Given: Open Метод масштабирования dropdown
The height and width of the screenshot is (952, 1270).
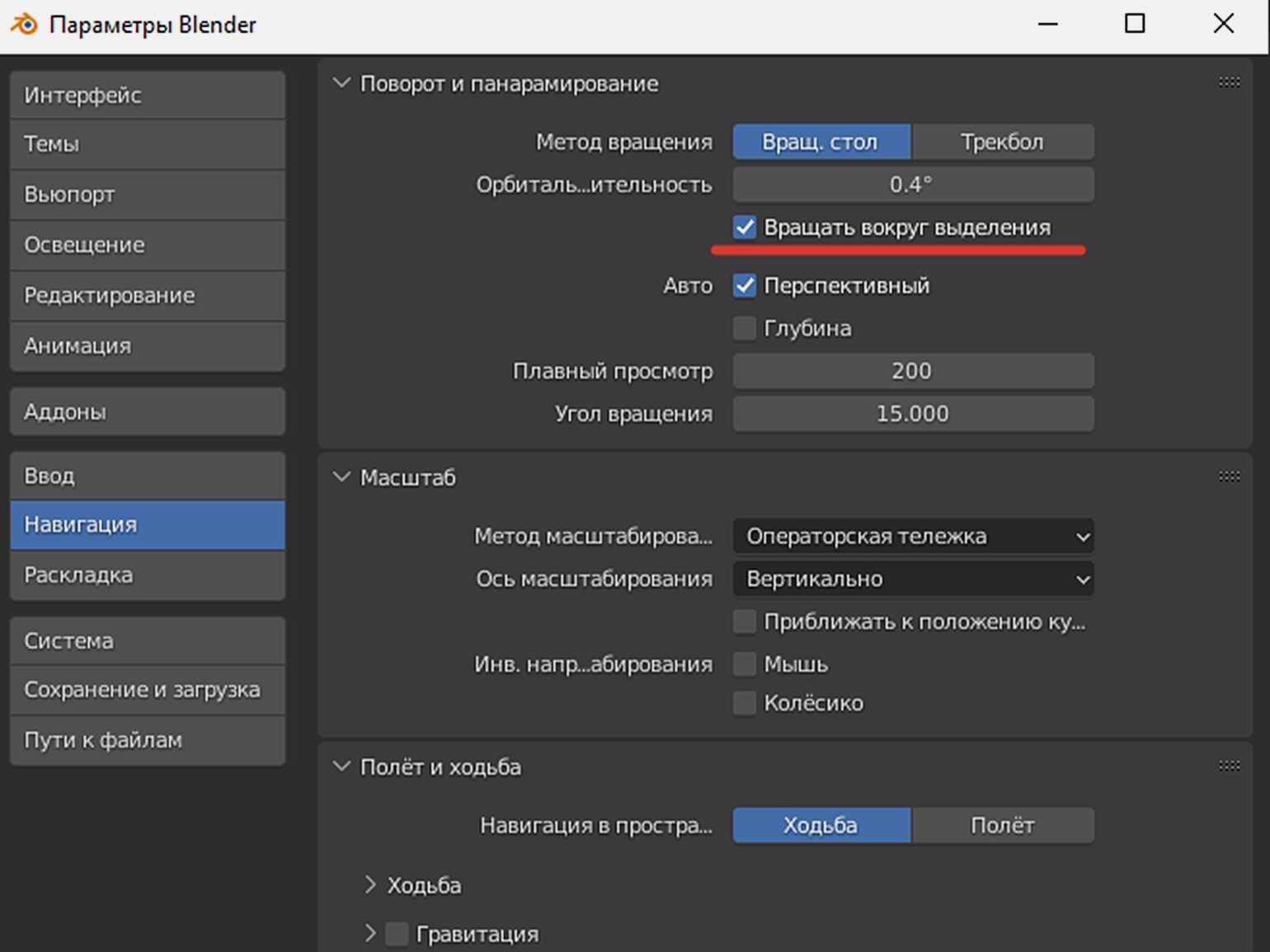Looking at the screenshot, I should pos(913,537).
